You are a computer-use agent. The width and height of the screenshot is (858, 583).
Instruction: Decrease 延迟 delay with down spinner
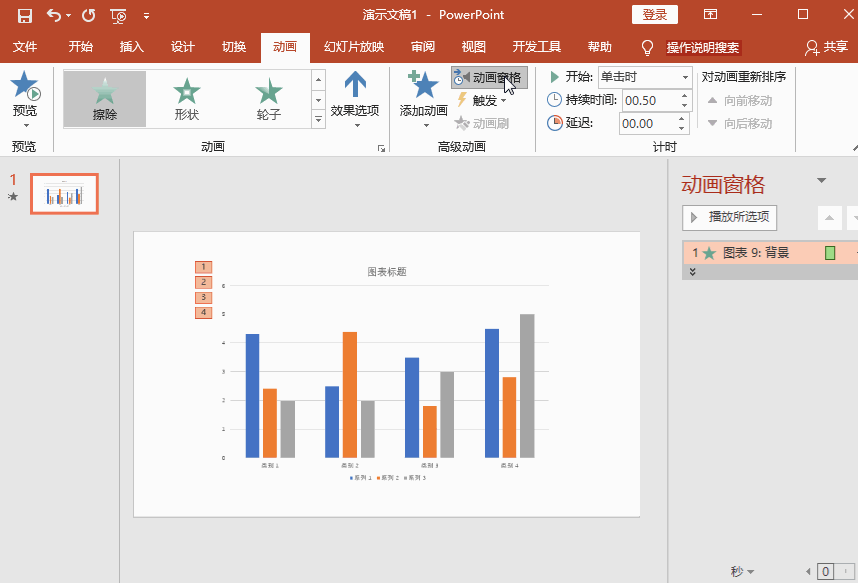[x=681, y=129]
